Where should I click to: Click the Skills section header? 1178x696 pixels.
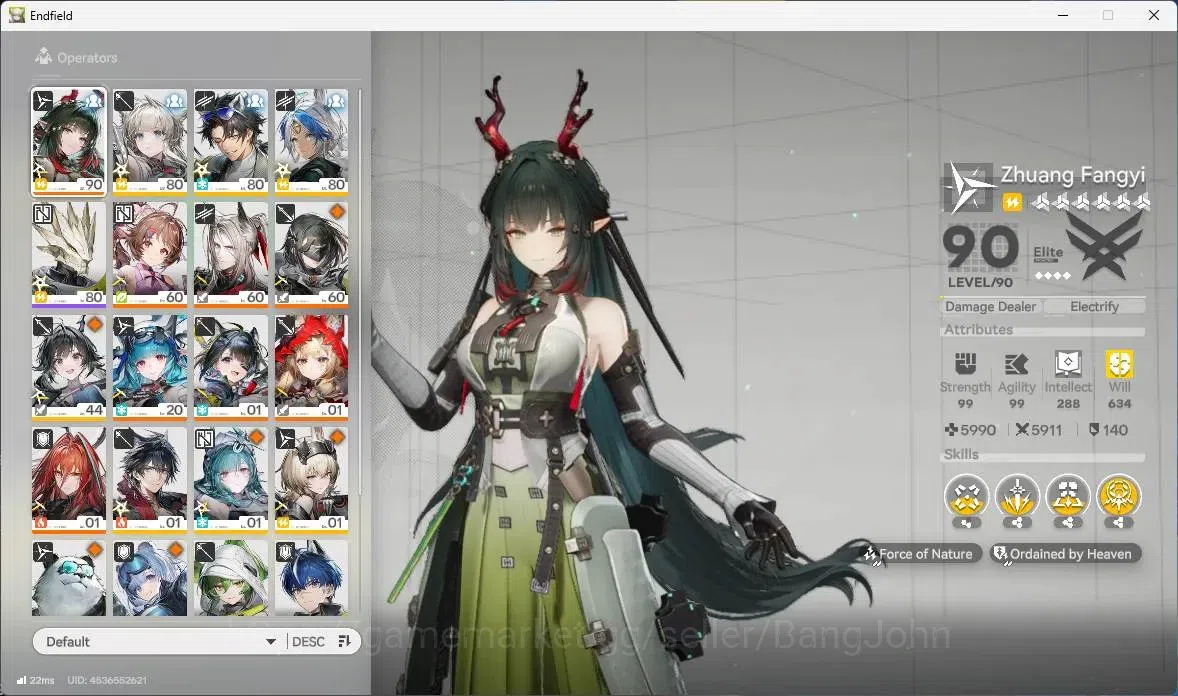point(961,454)
